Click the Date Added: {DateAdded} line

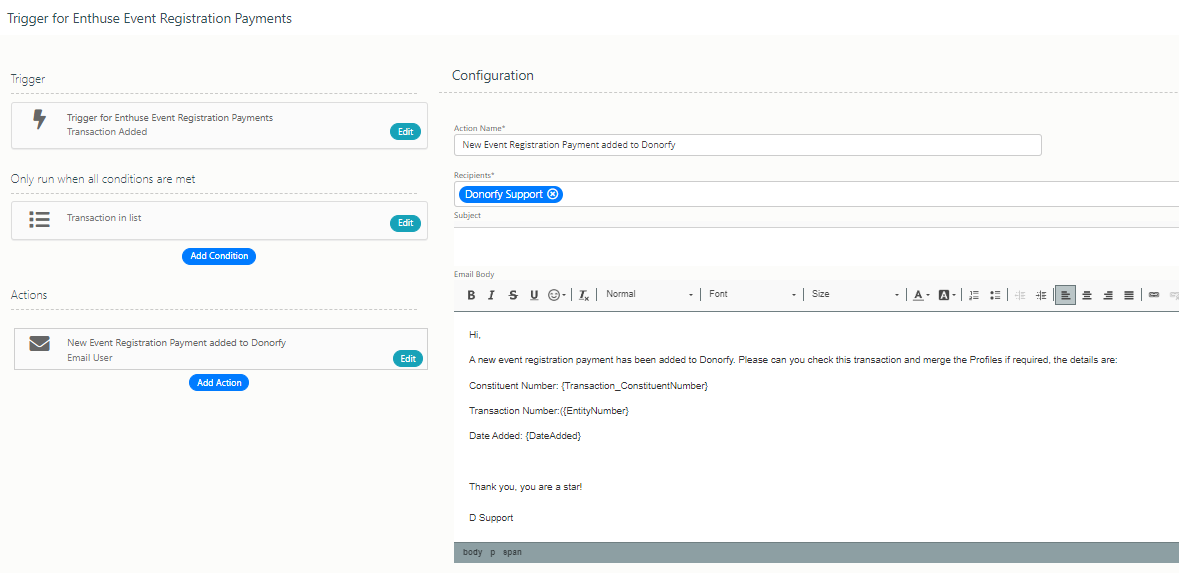tap(526, 435)
